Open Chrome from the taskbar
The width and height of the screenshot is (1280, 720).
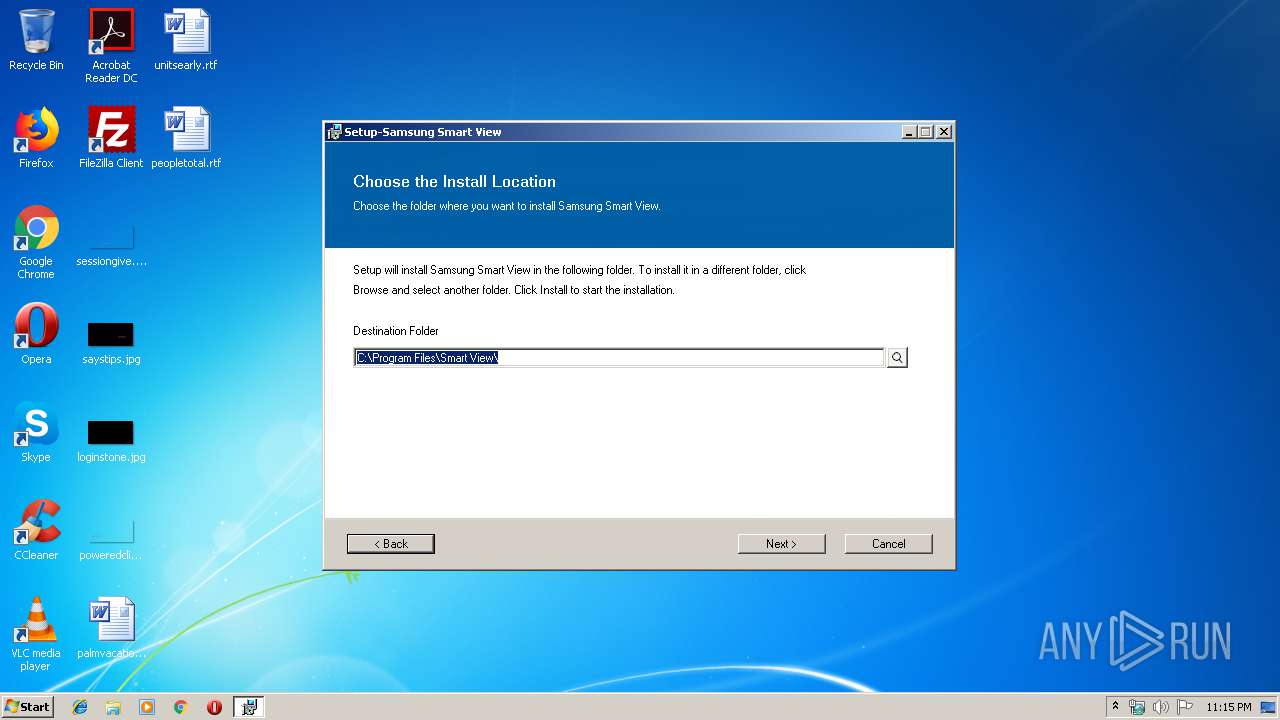click(x=180, y=707)
